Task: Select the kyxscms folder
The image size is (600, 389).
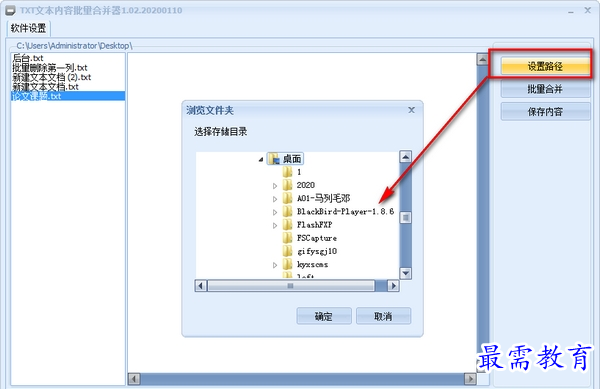Action: click(x=312, y=264)
